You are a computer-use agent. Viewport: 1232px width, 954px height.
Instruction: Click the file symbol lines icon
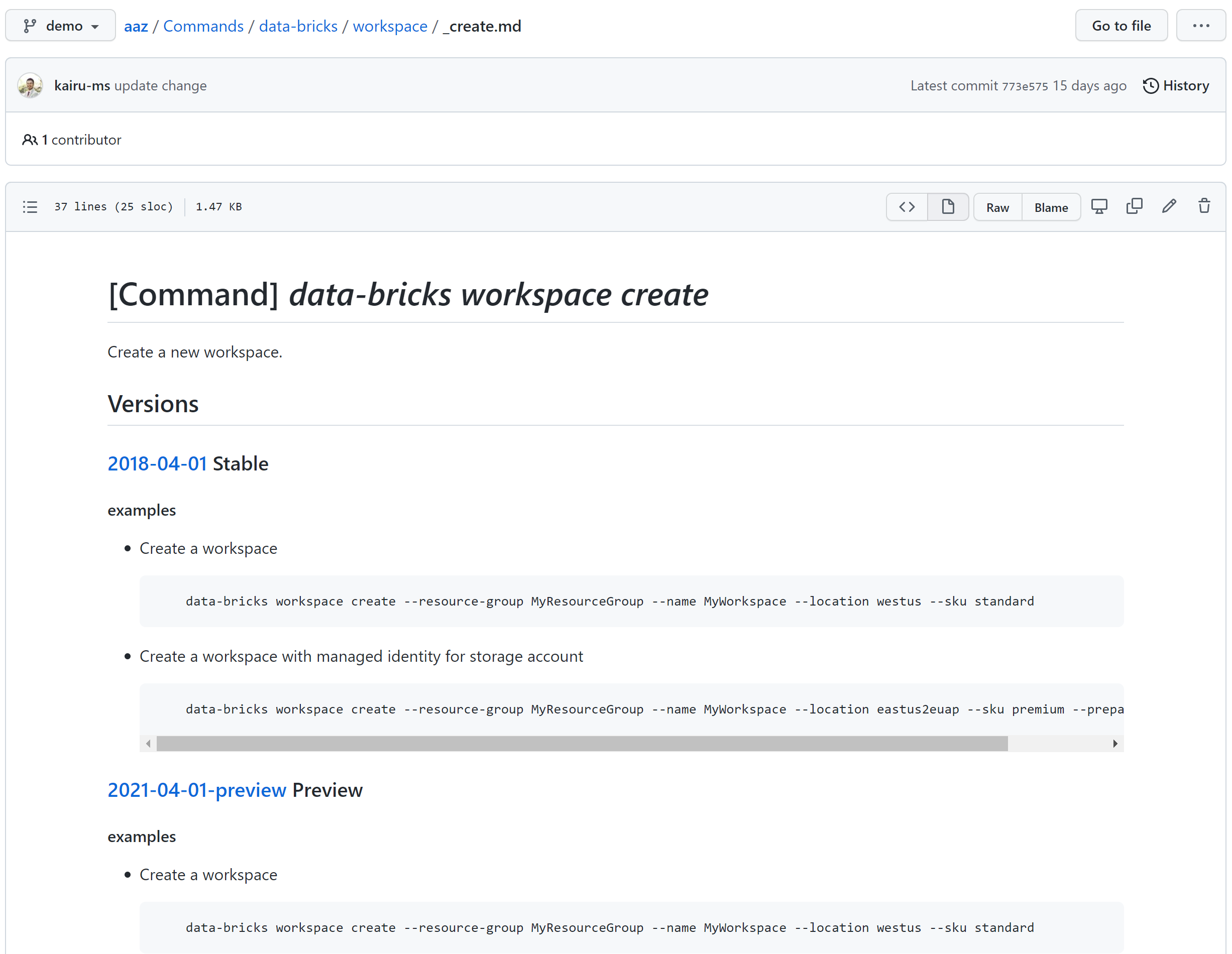tap(30, 207)
